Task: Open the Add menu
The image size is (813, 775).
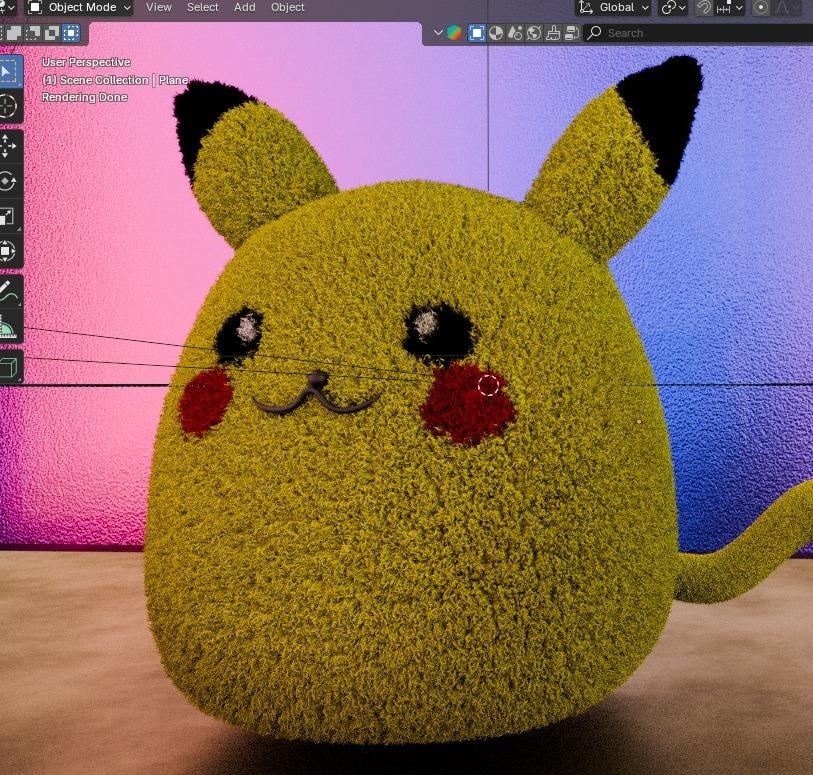Action: [245, 7]
